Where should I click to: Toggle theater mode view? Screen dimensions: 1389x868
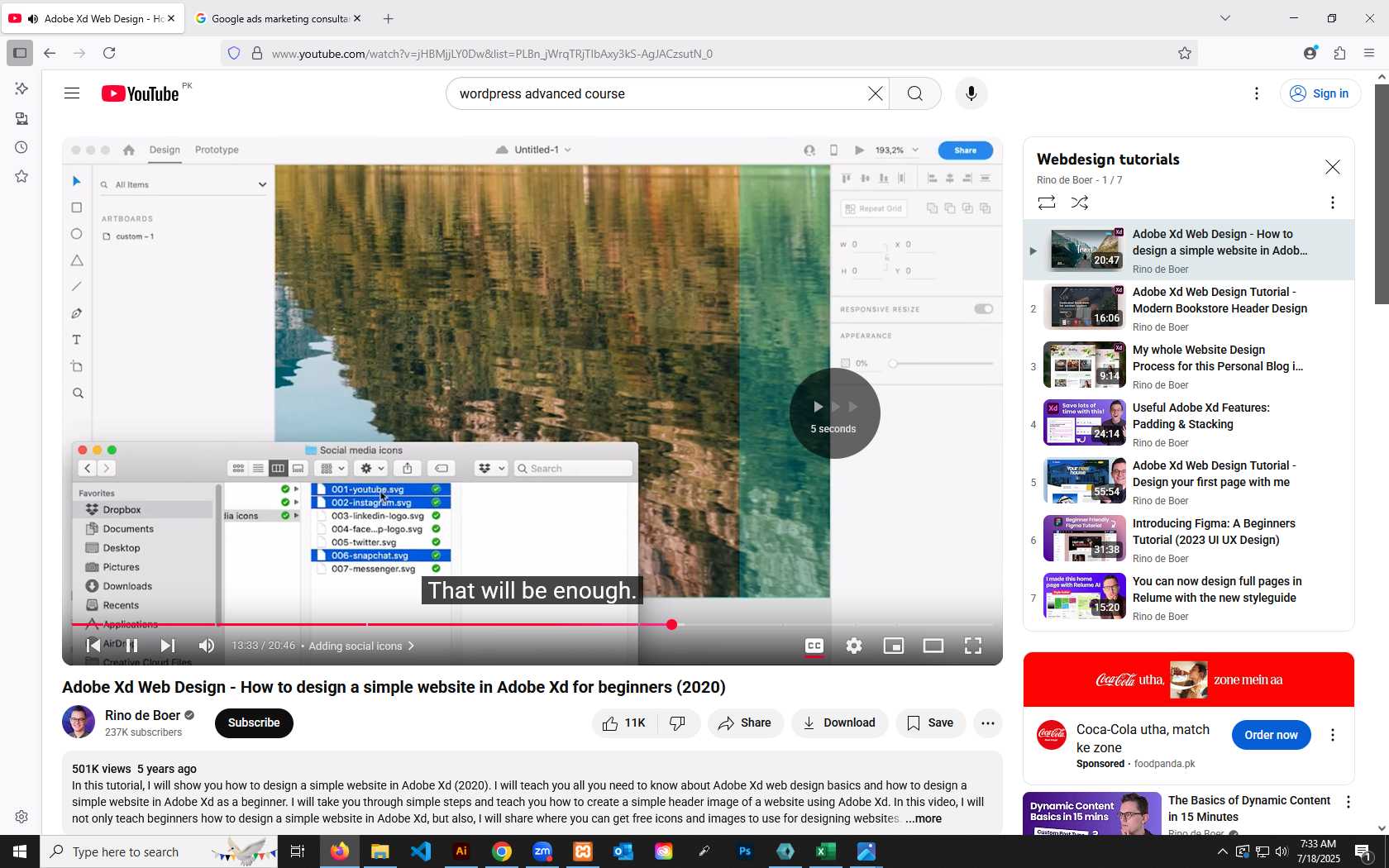pyautogui.click(x=933, y=646)
